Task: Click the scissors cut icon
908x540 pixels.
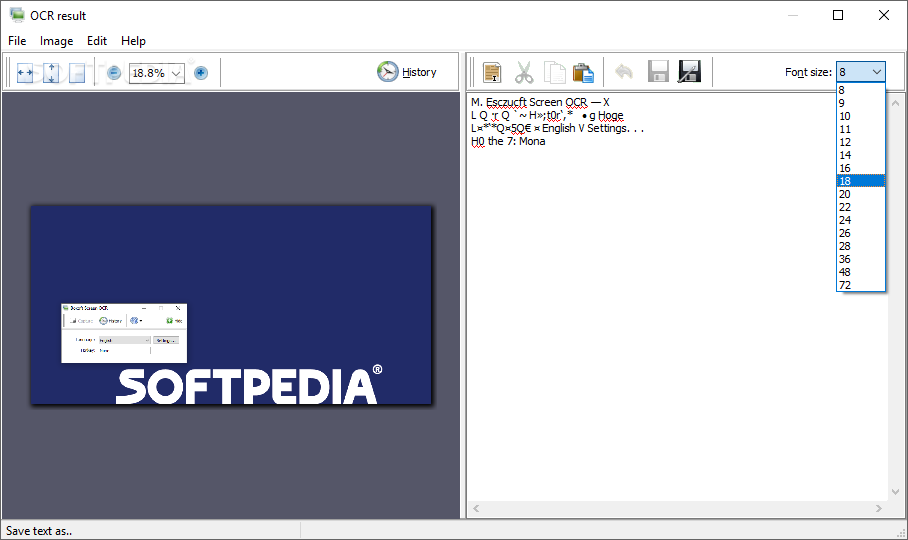Action: click(x=523, y=73)
